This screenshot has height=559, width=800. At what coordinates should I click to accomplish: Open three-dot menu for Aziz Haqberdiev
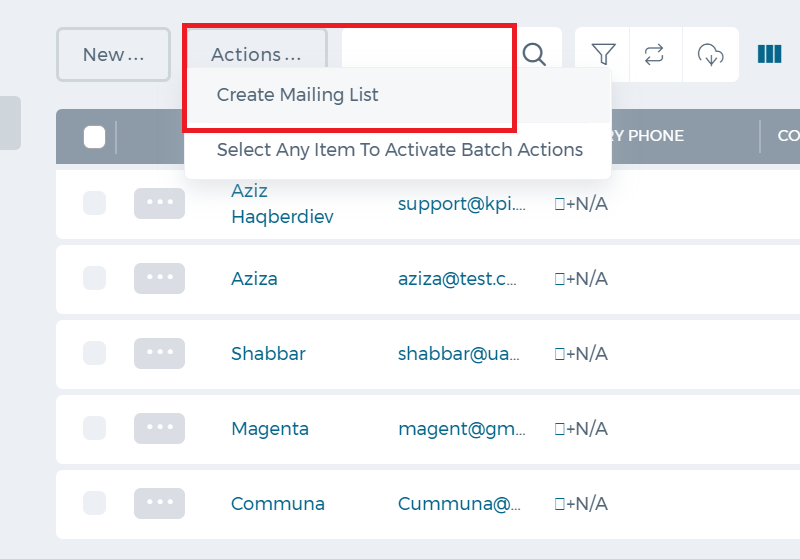click(159, 203)
